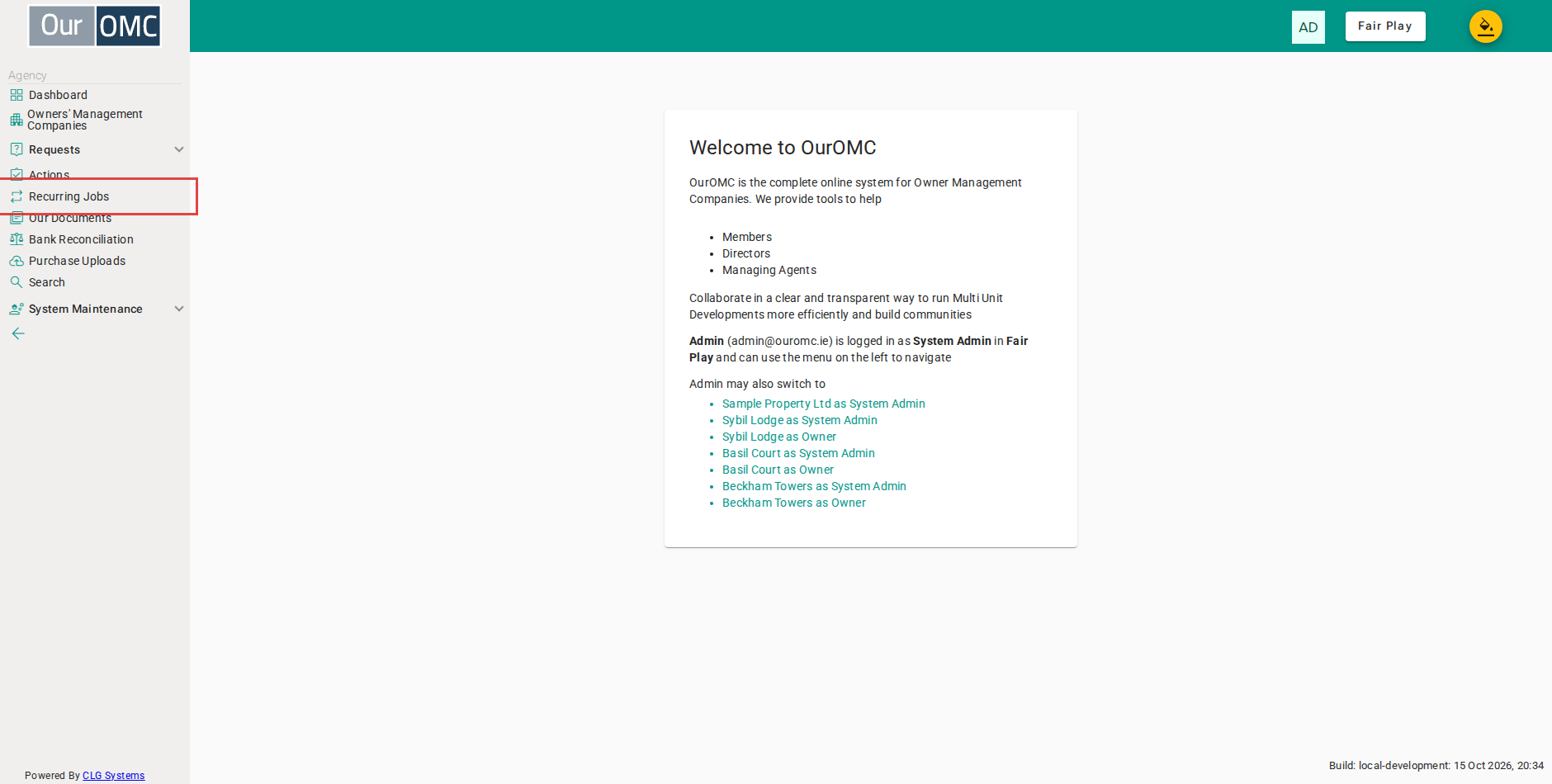Click the Purchase Uploads cloud icon
The height and width of the screenshot is (784, 1552).
(17, 261)
